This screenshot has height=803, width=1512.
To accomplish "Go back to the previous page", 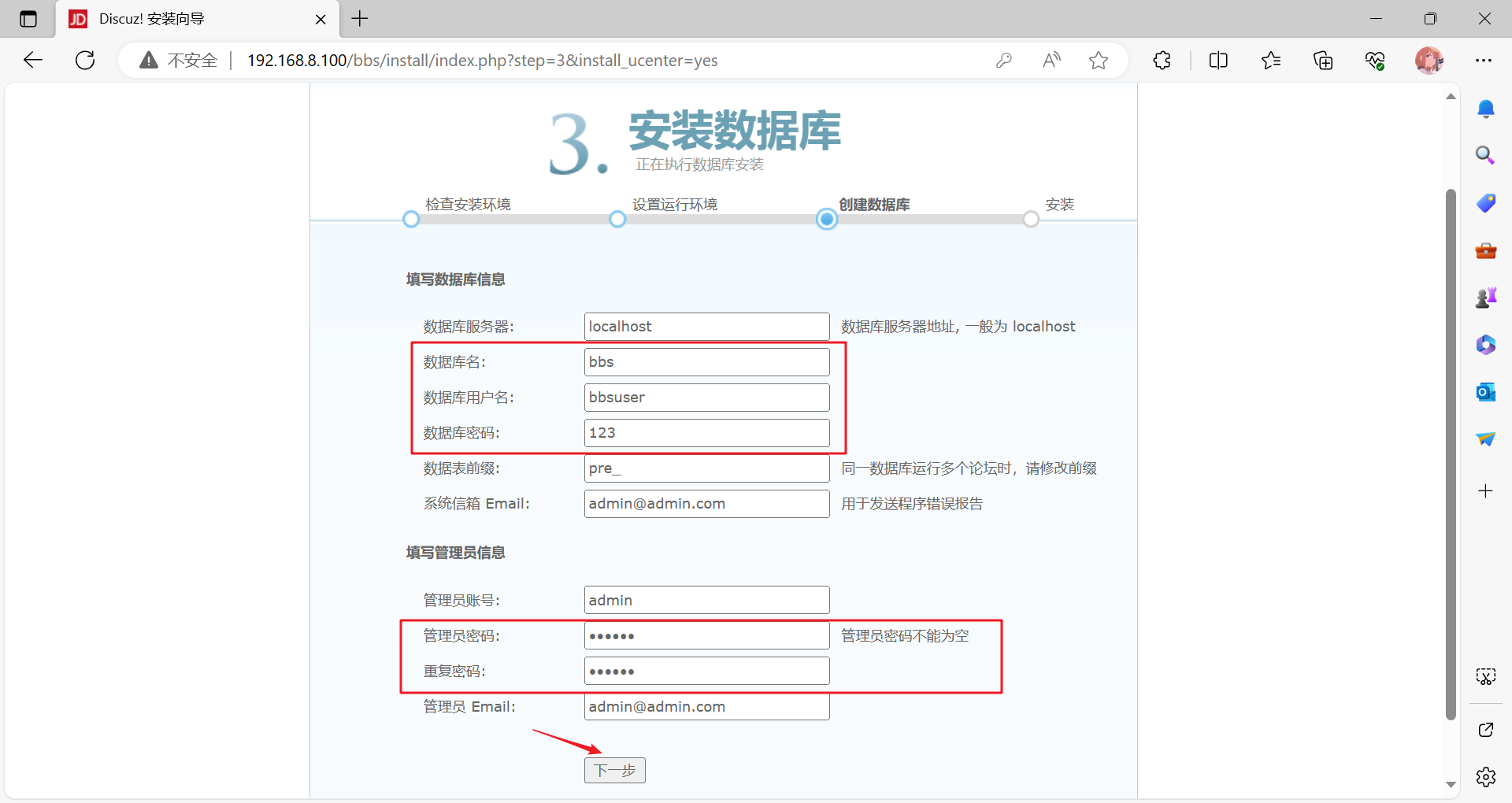I will [33, 60].
